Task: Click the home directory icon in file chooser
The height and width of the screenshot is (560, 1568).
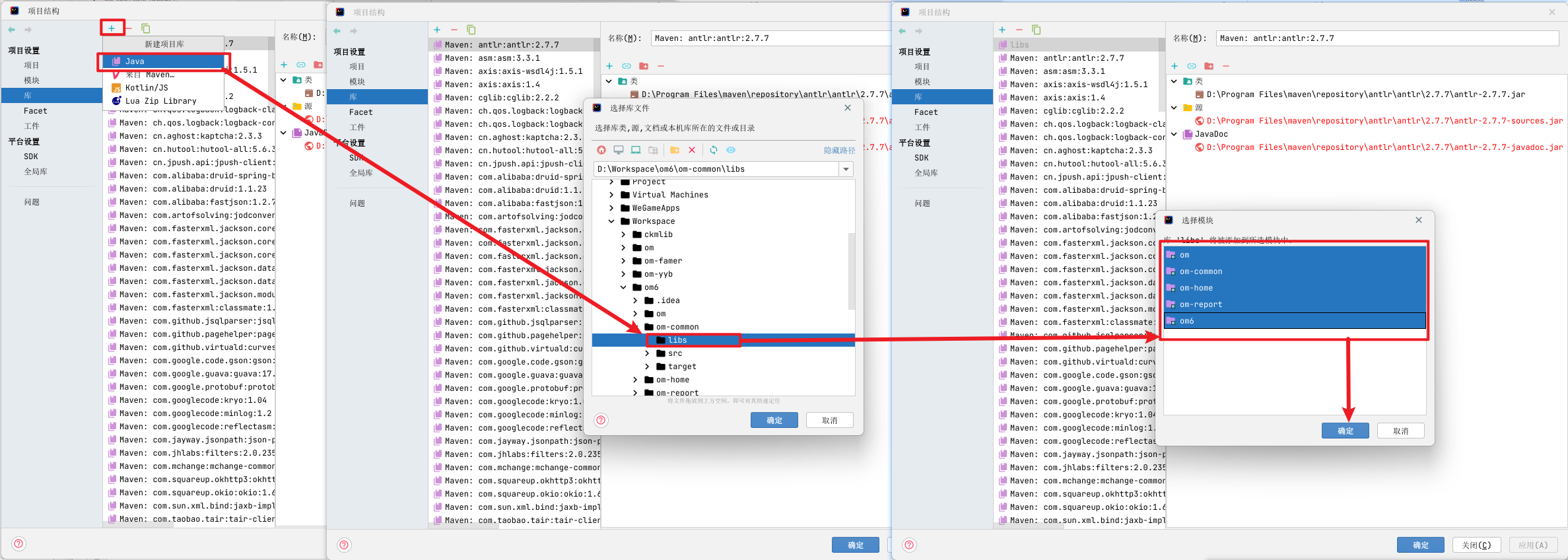Action: coord(601,151)
